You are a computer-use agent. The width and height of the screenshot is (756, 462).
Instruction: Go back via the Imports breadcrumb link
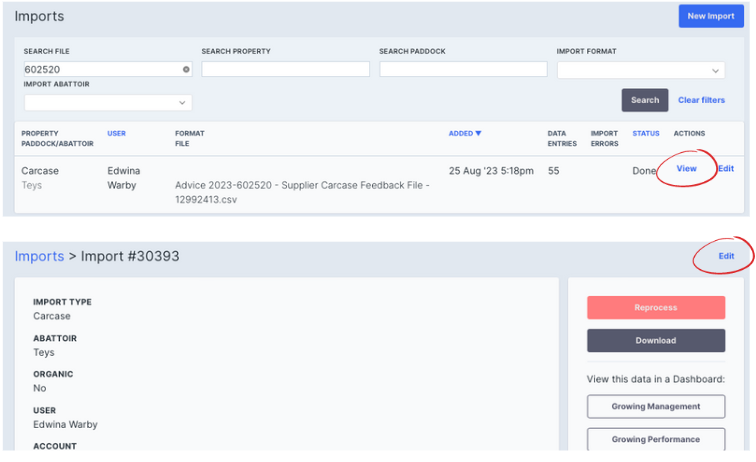[39, 256]
